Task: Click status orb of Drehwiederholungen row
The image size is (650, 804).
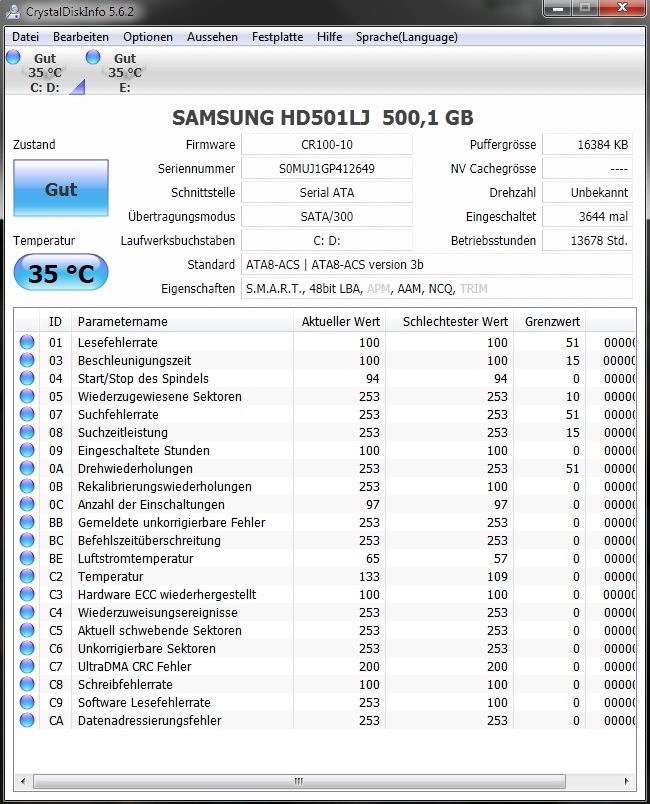Action: point(27,468)
